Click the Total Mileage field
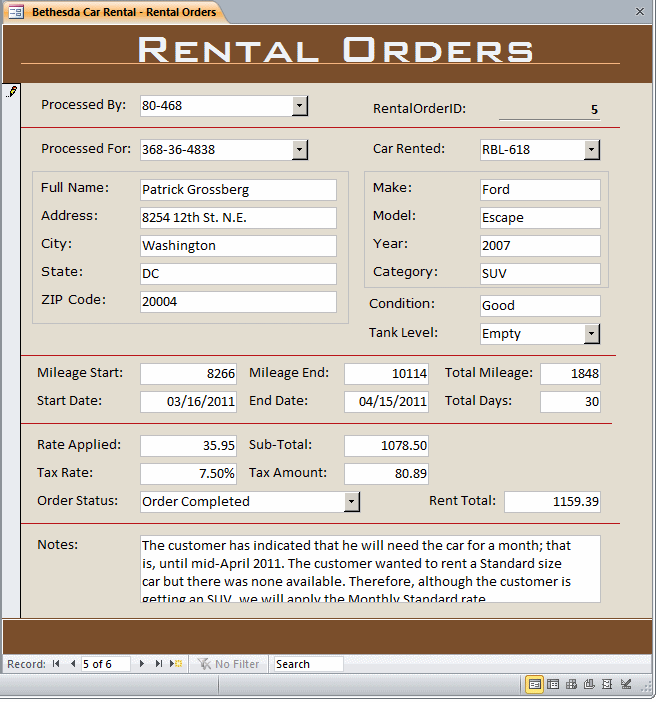 570,374
